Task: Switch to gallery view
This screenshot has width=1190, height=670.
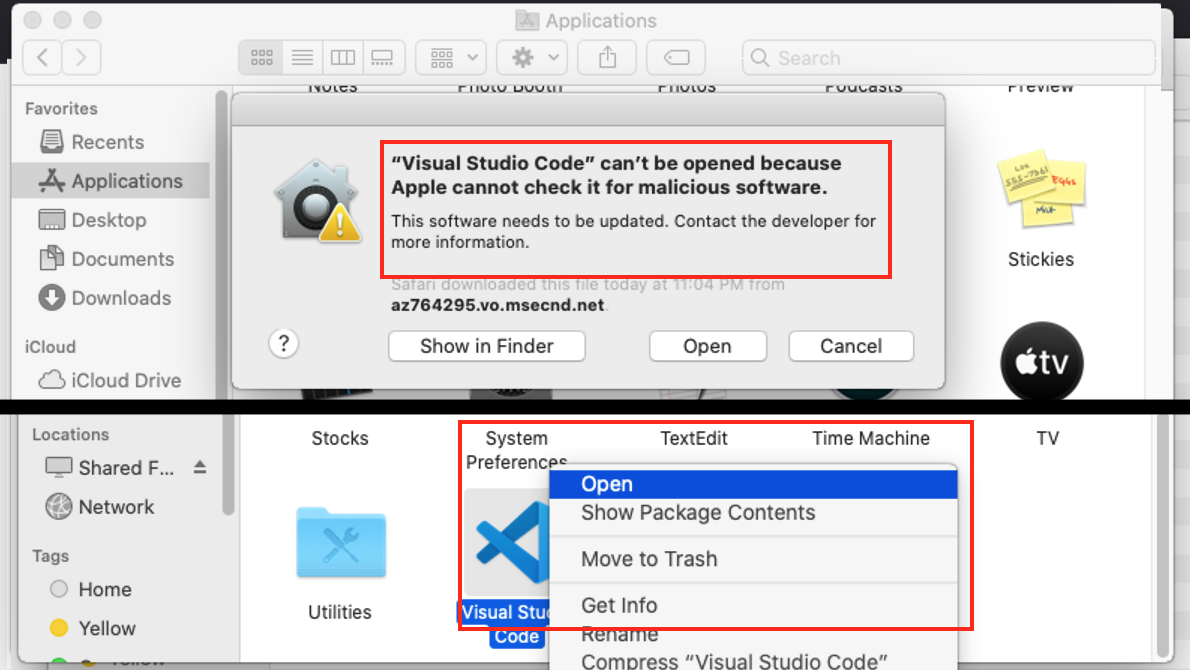Action: (382, 58)
